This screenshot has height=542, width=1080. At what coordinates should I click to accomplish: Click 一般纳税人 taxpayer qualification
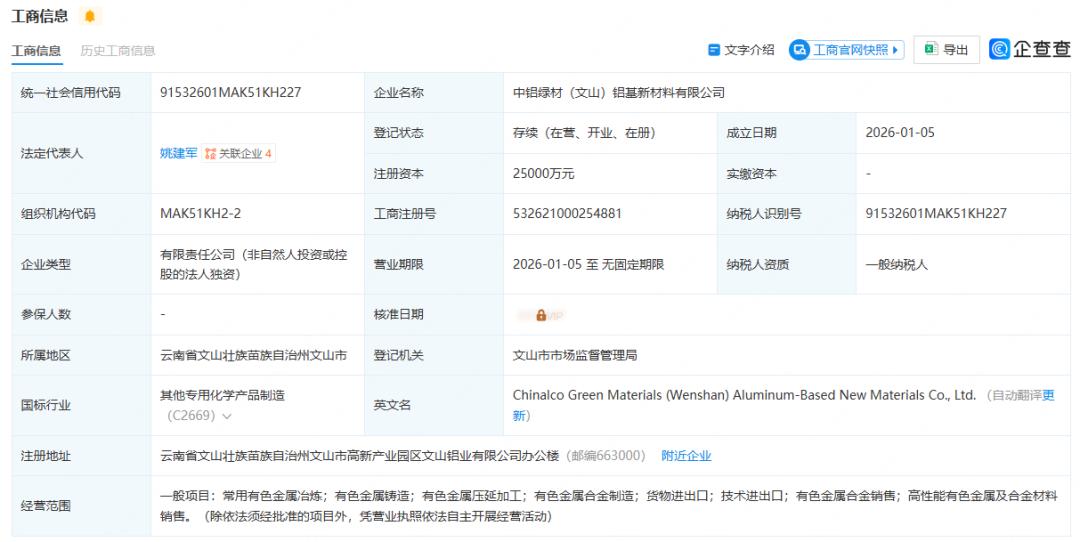coord(897,264)
